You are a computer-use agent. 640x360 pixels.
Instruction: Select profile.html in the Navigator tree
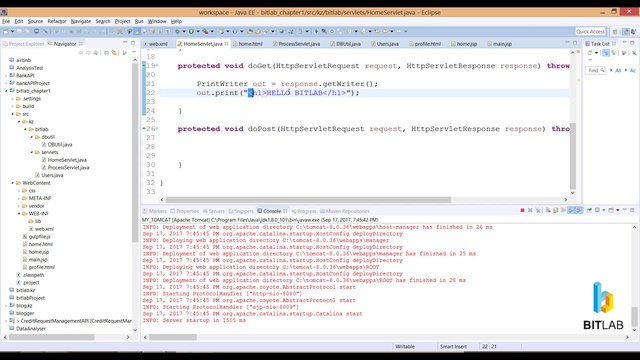(x=41, y=267)
